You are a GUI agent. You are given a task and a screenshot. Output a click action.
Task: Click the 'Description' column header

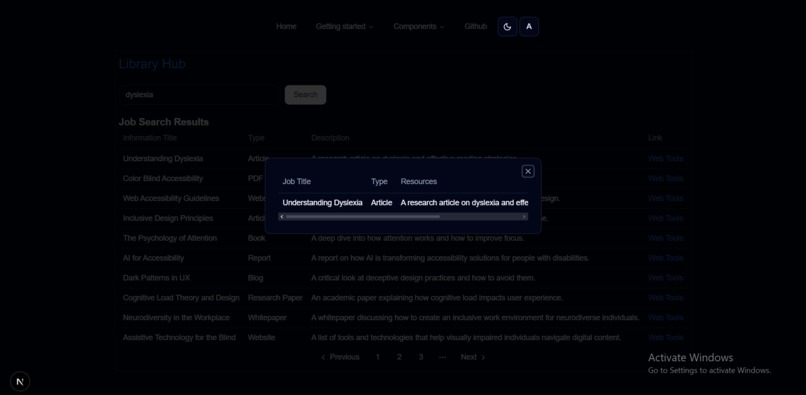point(330,138)
